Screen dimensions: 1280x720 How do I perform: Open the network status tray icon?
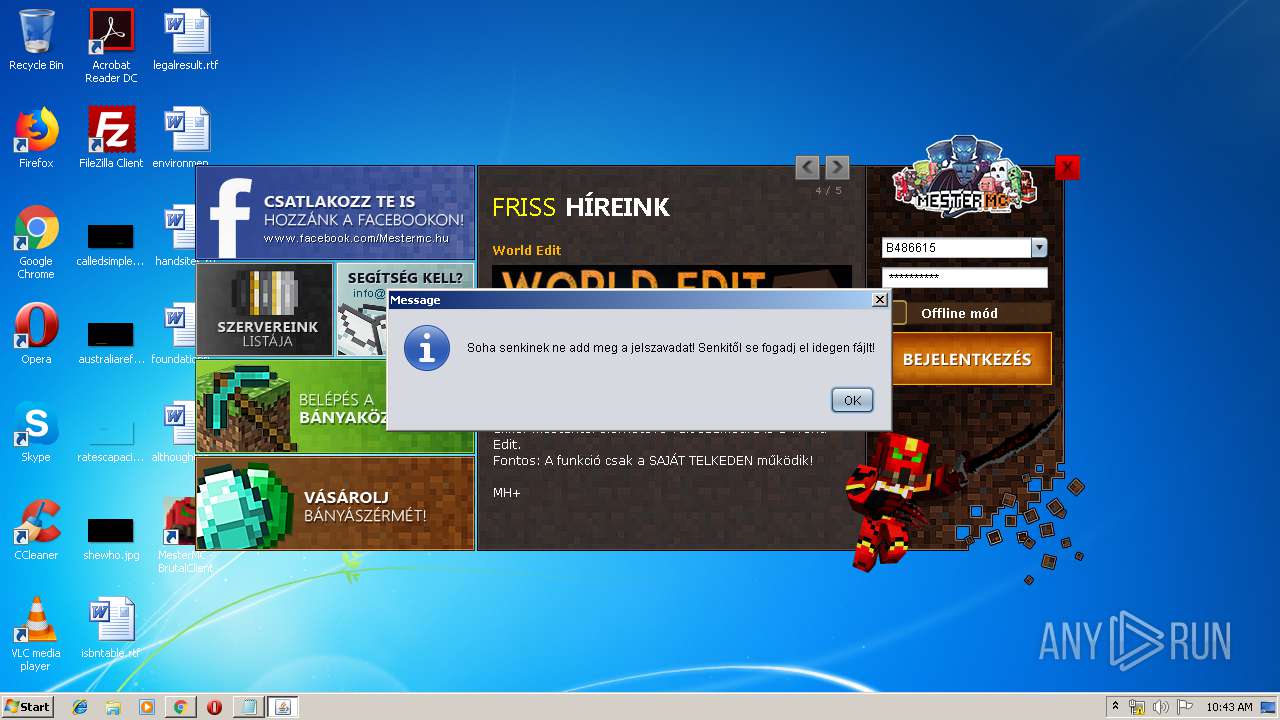point(1137,707)
